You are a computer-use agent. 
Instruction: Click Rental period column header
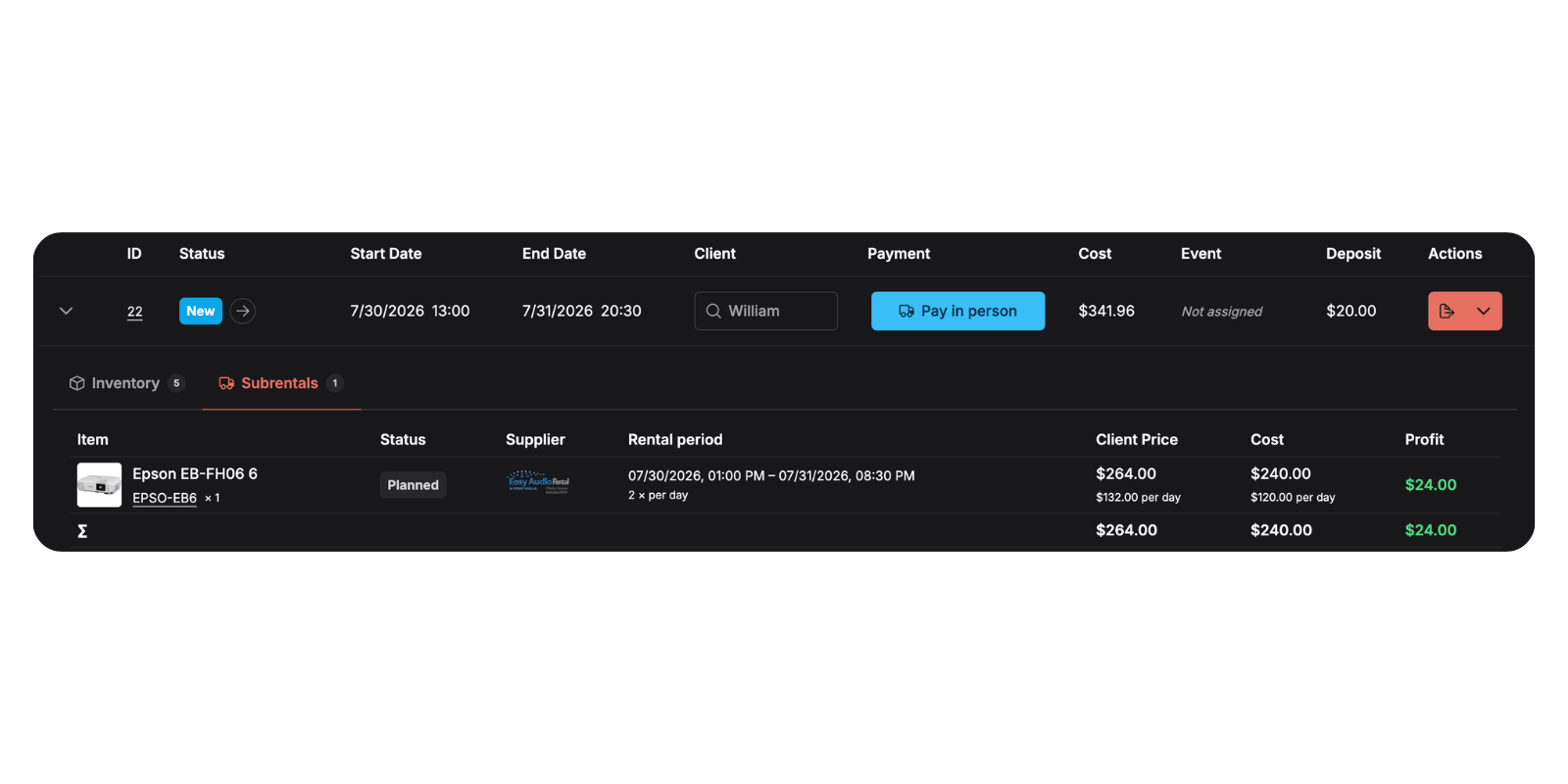[x=675, y=440]
